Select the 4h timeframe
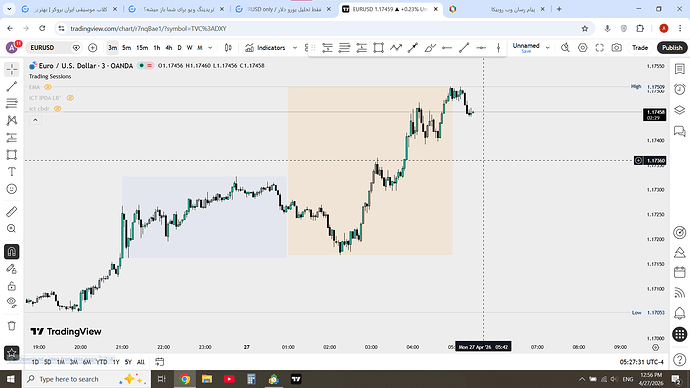The width and height of the screenshot is (690, 388). 169,48
